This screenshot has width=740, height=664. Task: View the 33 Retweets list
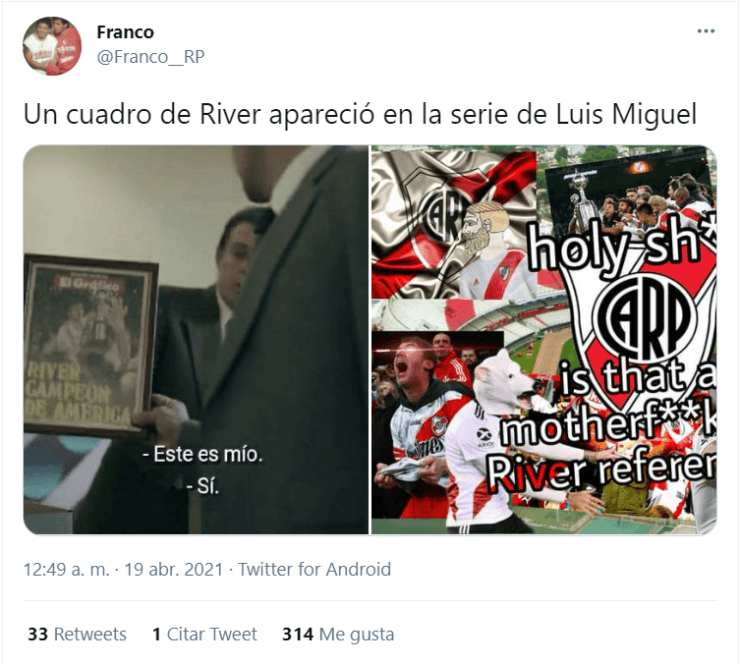[x=77, y=634]
